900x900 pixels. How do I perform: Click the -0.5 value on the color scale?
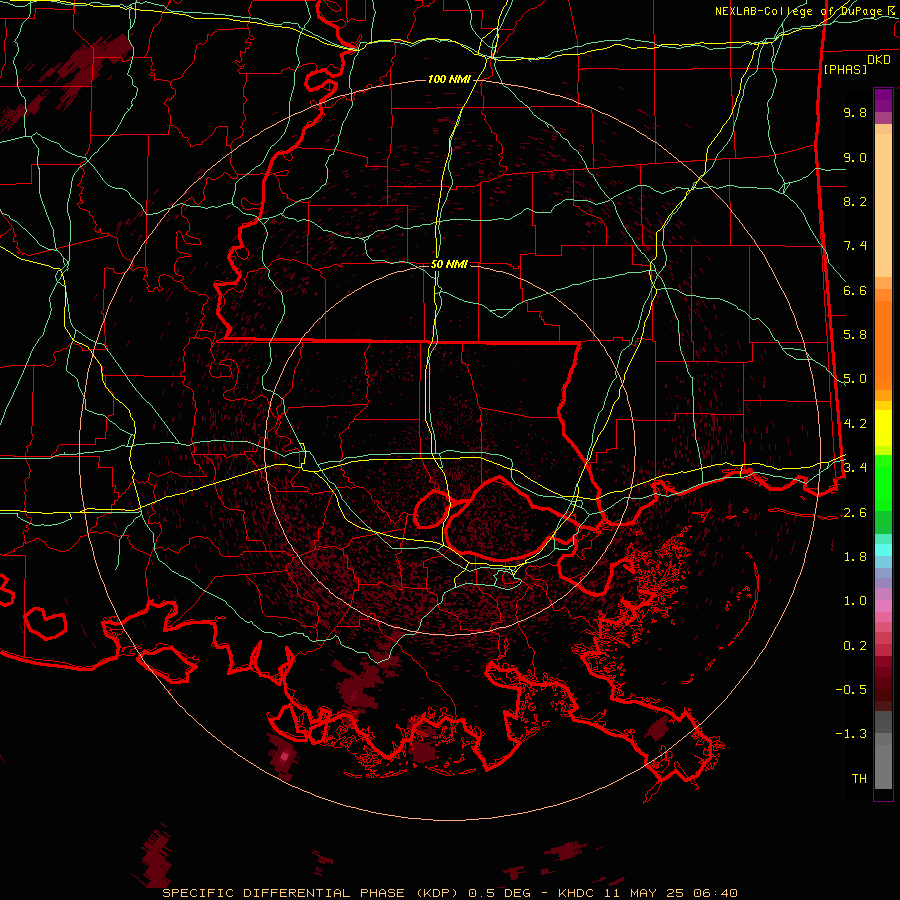(x=851, y=689)
